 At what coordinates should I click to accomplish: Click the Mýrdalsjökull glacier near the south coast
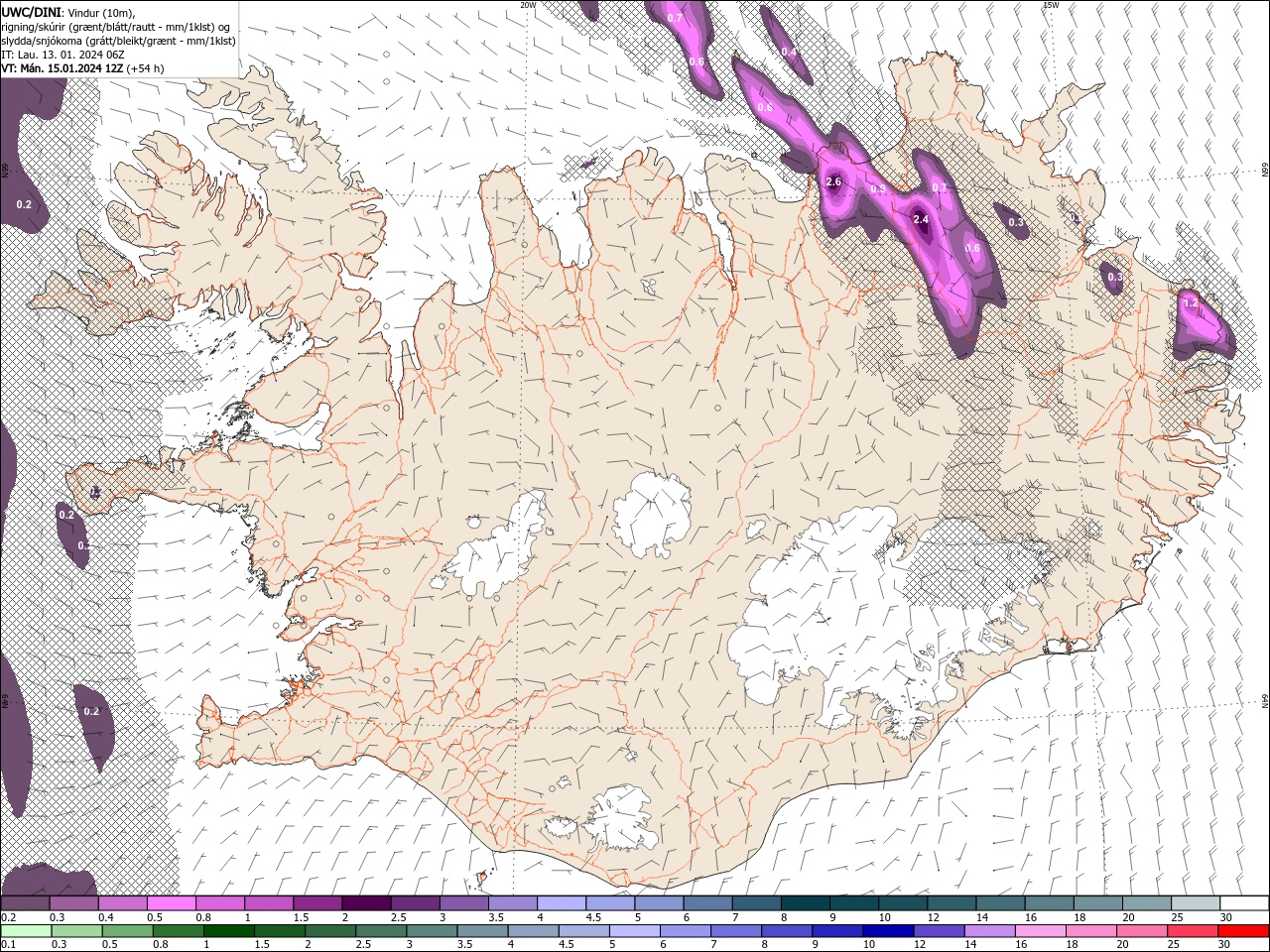(x=620, y=818)
